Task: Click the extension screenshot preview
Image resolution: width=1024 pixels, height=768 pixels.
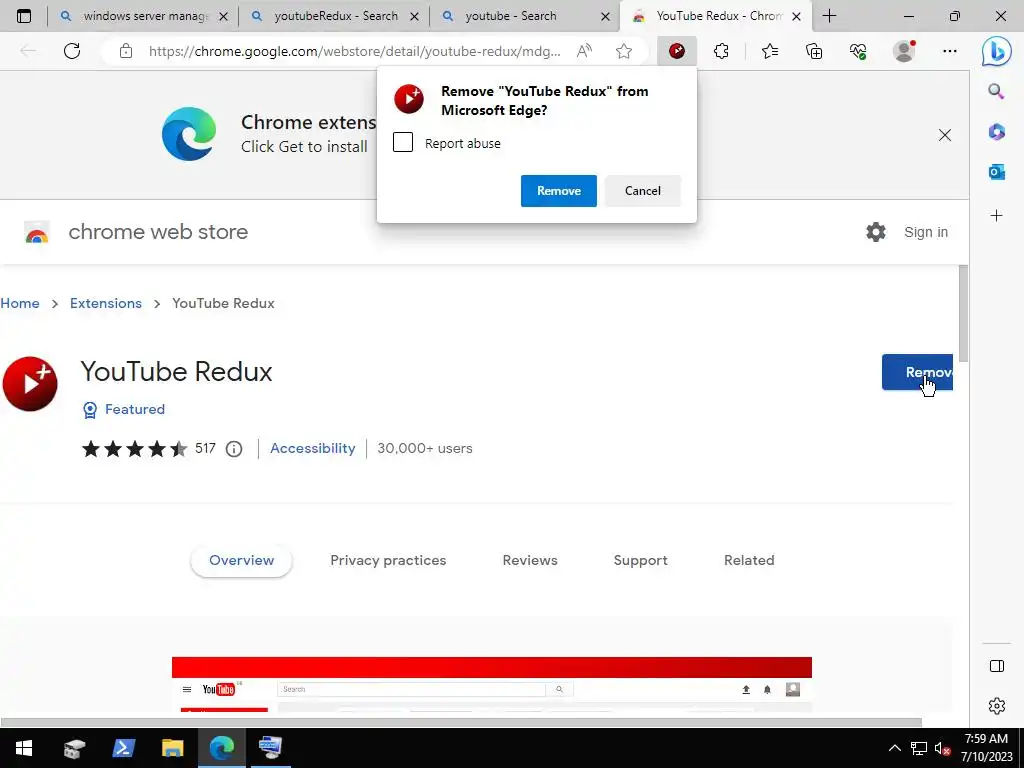Action: click(492, 684)
